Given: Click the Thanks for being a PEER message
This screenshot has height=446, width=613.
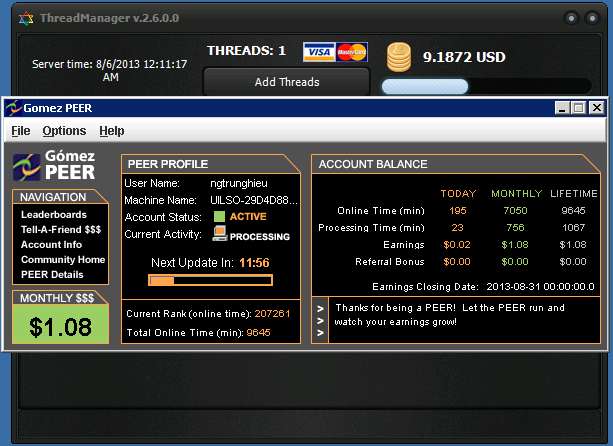Looking at the screenshot, I should point(450,315).
